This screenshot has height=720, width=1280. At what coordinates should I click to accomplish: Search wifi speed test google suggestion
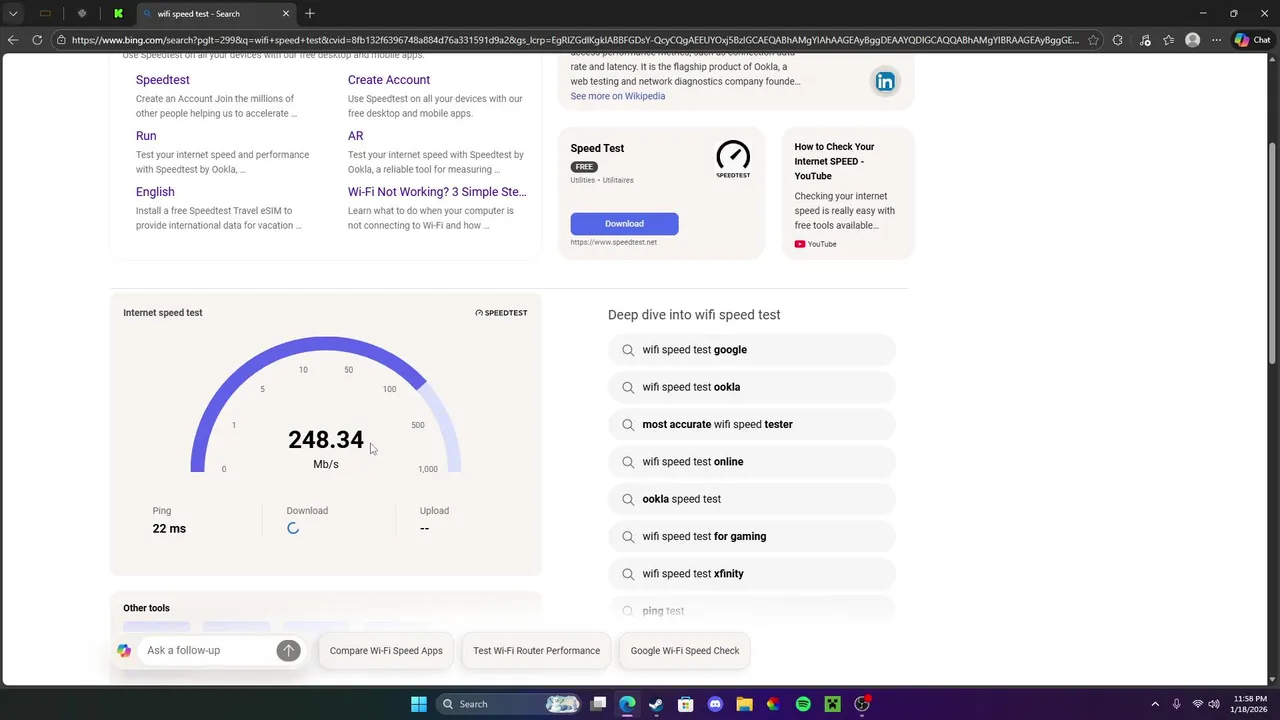pos(751,350)
